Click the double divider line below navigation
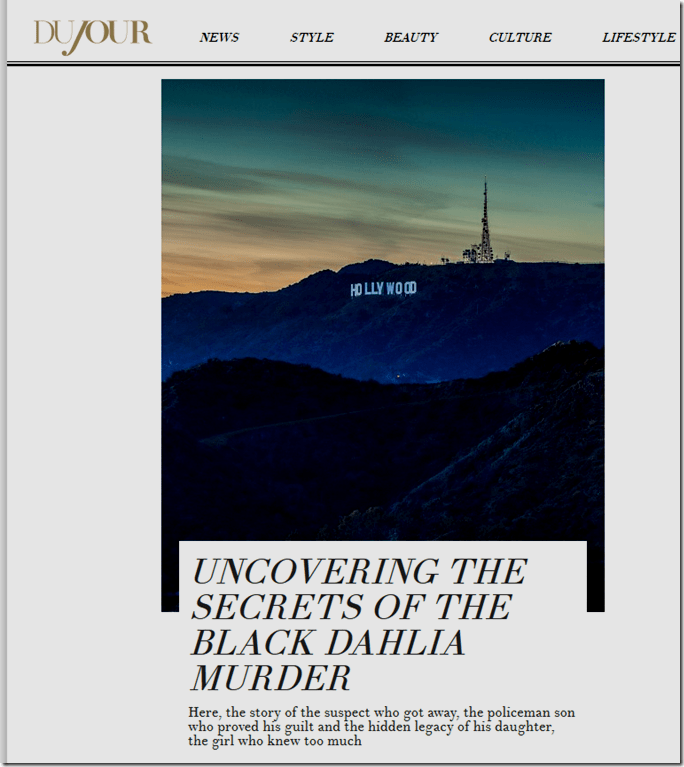 click(x=342, y=64)
